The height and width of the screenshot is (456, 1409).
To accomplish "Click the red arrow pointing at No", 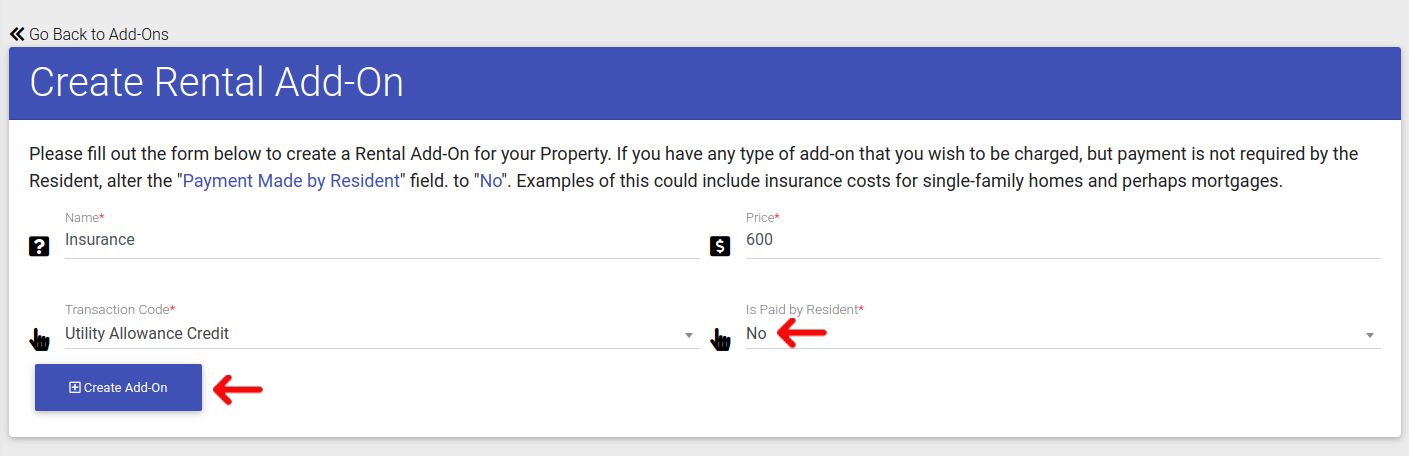I will [802, 333].
